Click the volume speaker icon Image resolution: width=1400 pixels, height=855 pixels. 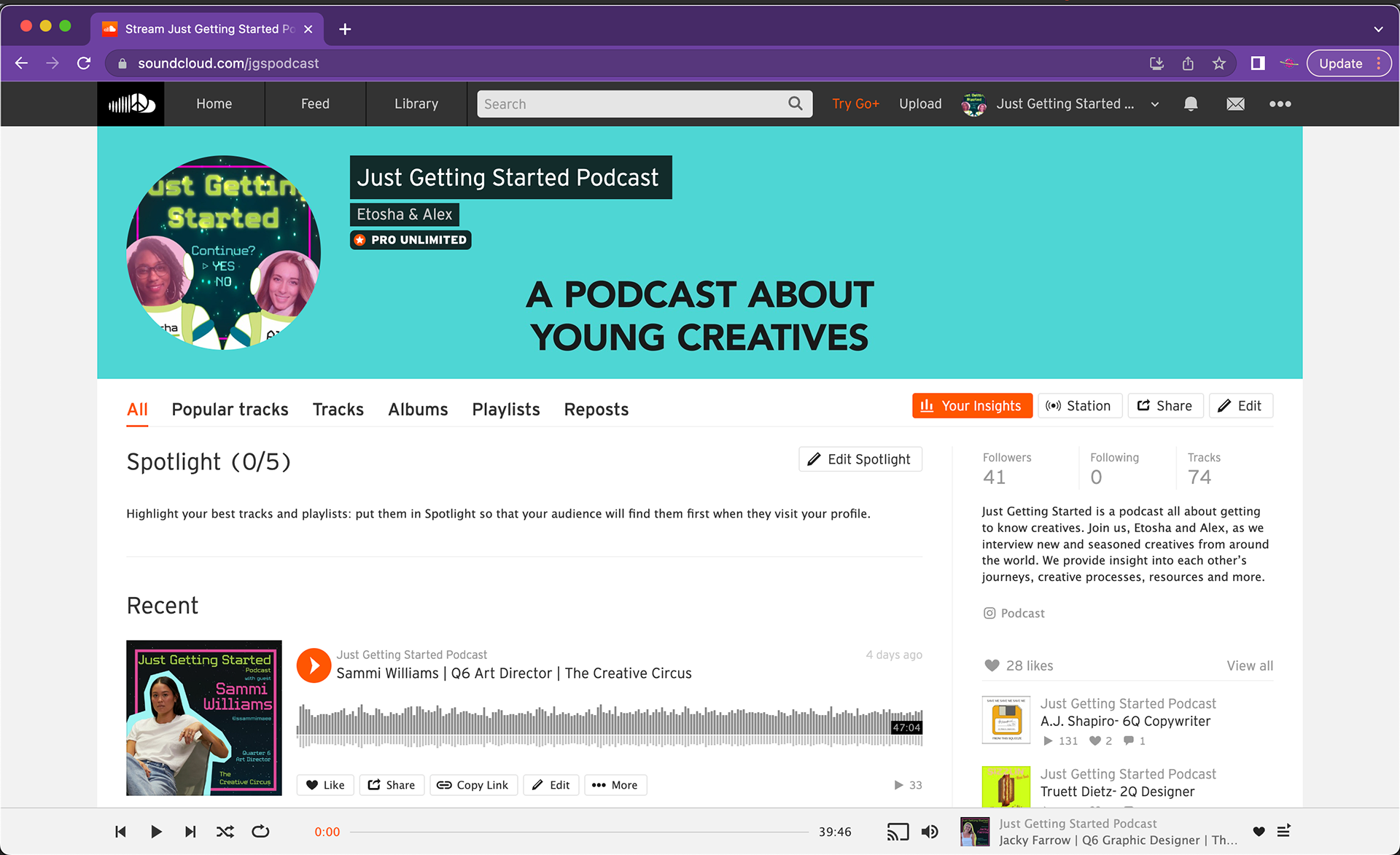[930, 832]
